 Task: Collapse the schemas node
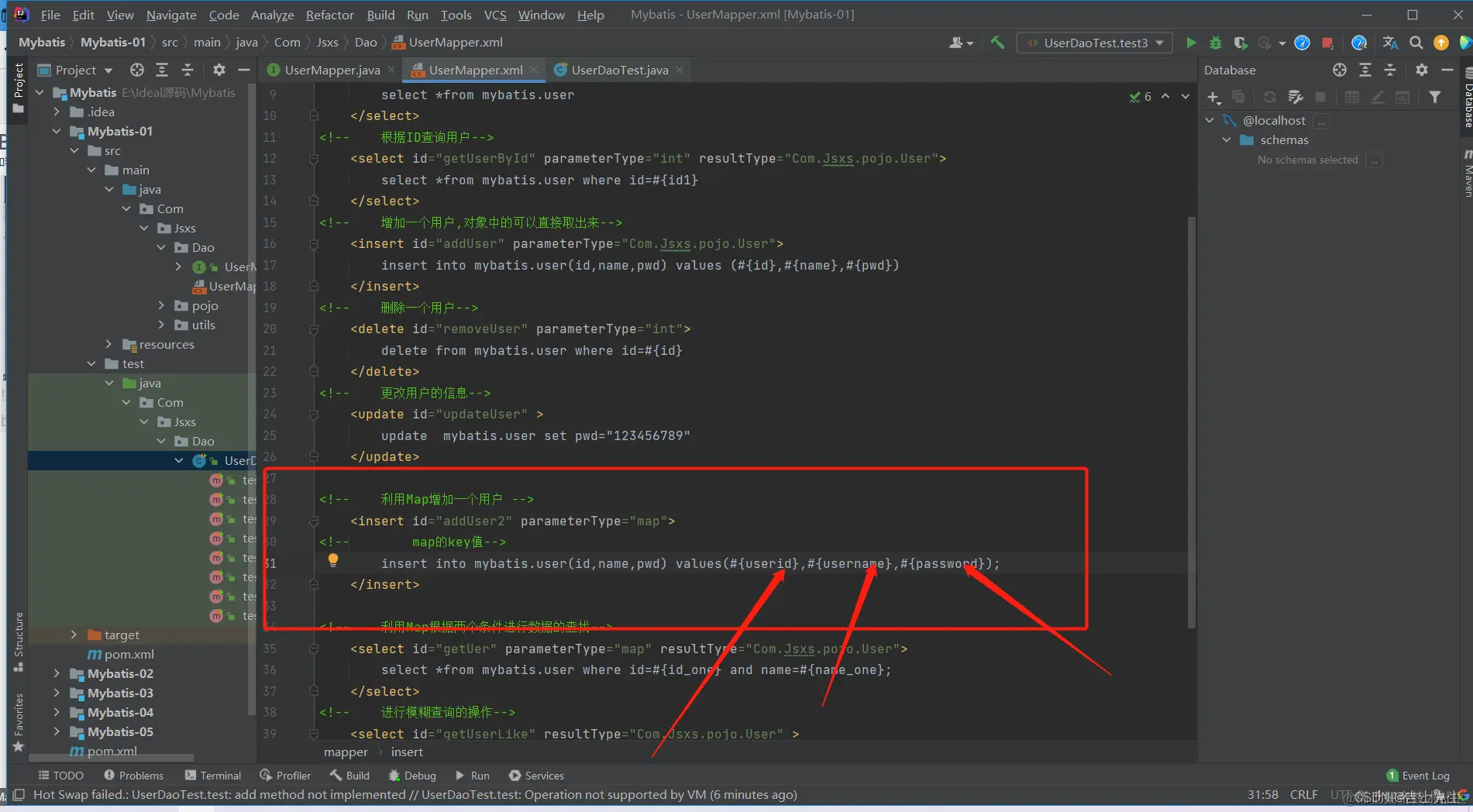(1227, 139)
